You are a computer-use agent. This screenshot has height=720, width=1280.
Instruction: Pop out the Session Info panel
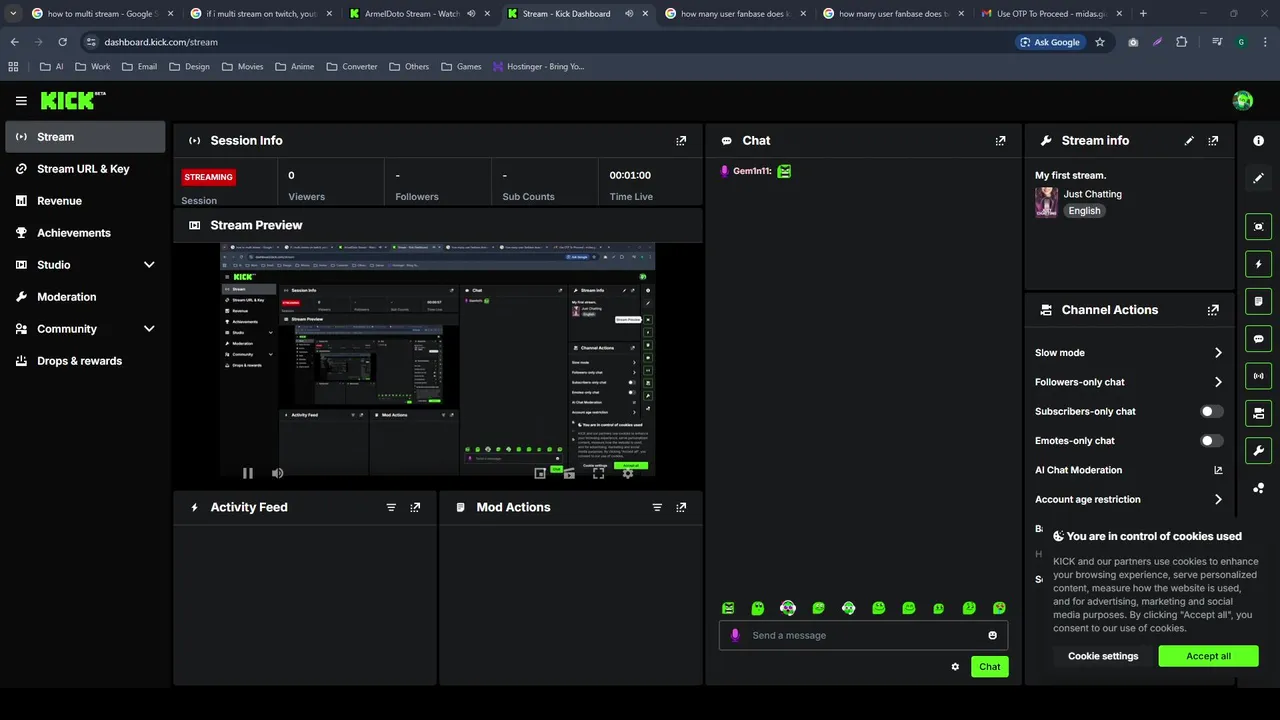point(681,141)
